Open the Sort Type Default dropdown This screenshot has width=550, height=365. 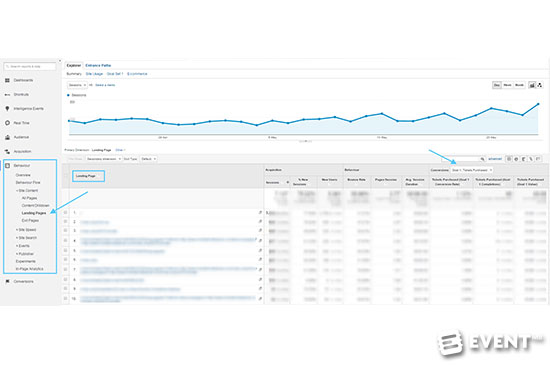(x=149, y=159)
